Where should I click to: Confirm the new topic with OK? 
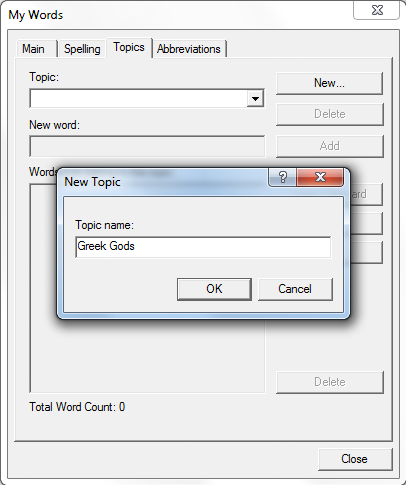click(214, 289)
